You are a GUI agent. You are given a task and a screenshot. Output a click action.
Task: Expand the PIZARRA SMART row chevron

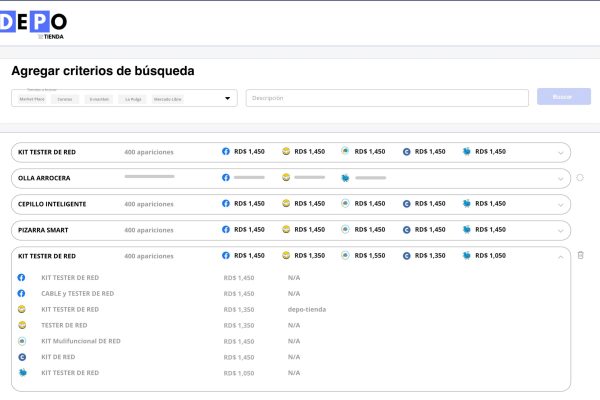point(561,230)
